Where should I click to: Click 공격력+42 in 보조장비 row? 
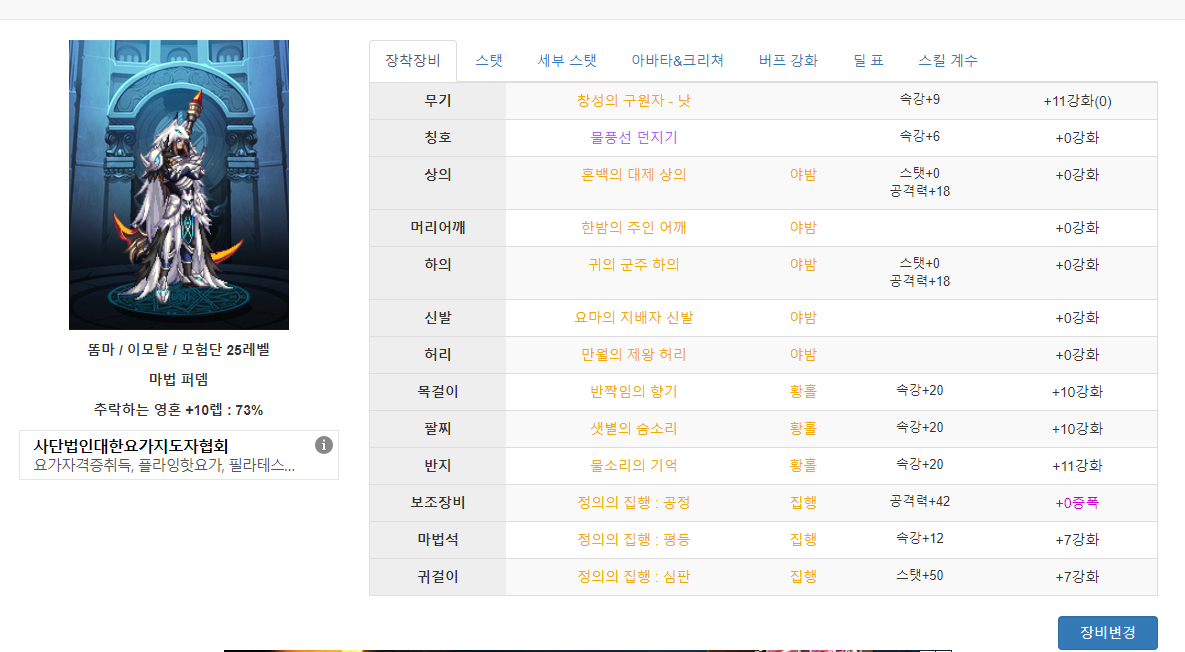click(920, 501)
